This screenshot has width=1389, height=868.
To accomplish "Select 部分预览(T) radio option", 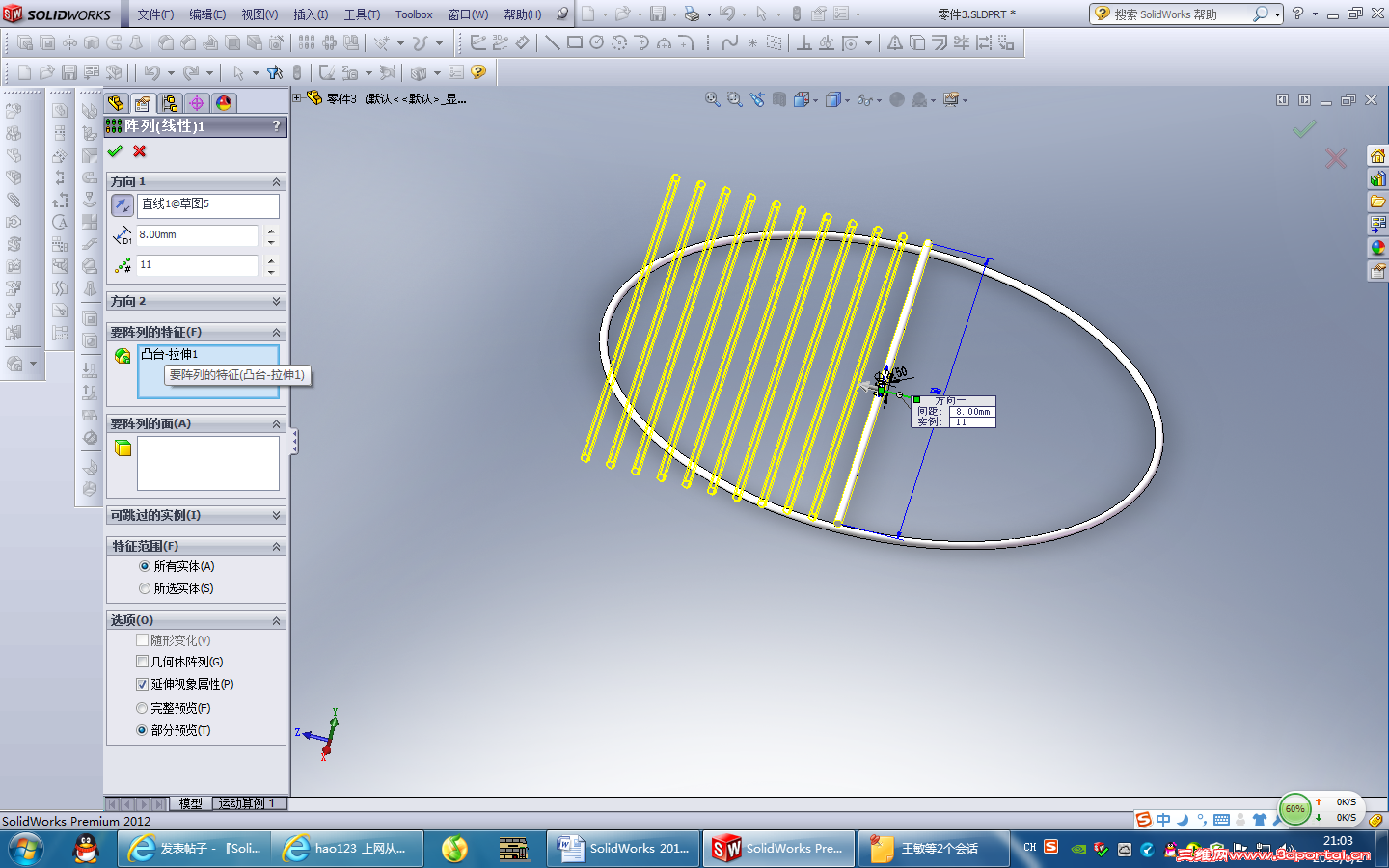I will [x=142, y=730].
